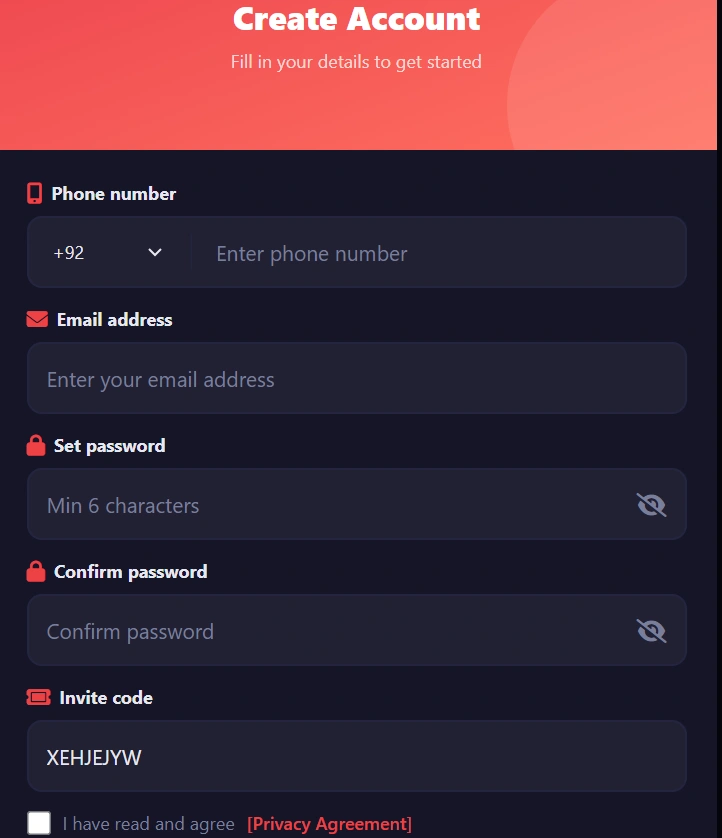Viewport: 722px width, 838px height.
Task: Check the I have read and agree box
Action: pos(39,823)
